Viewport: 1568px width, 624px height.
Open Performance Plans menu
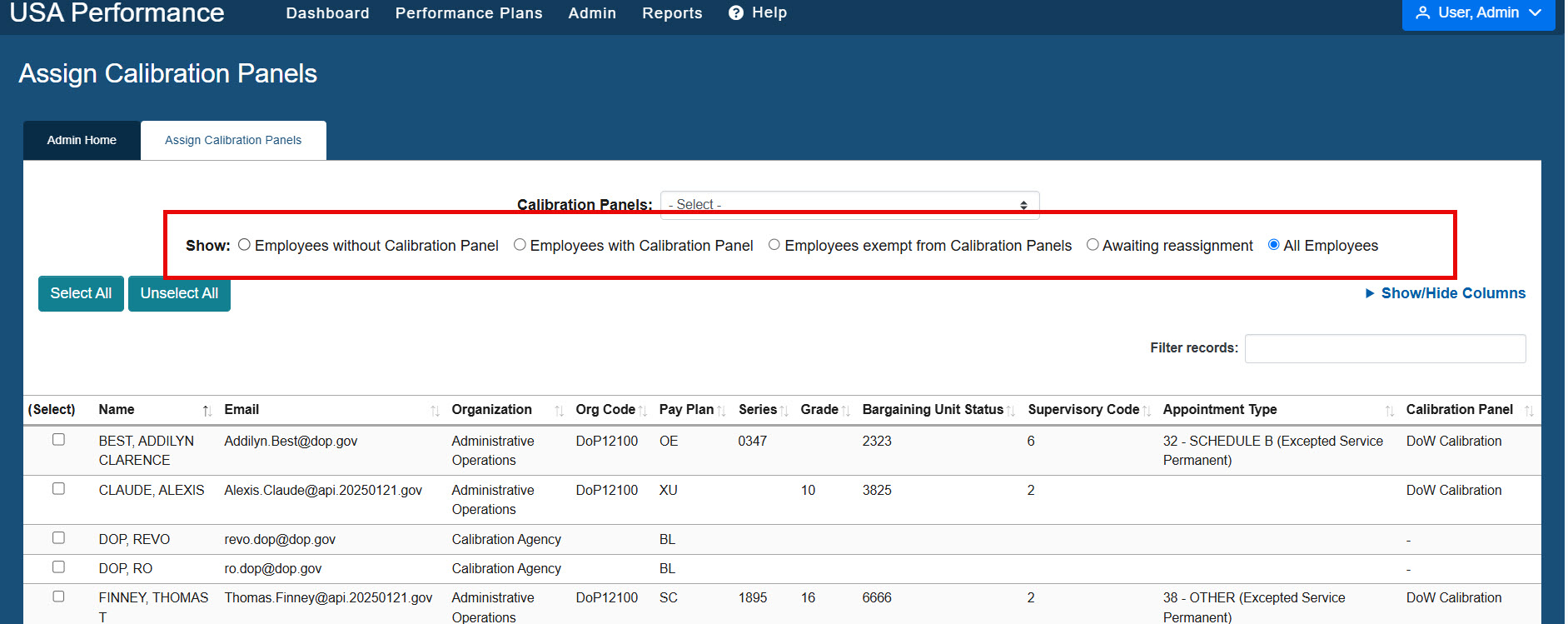(x=469, y=13)
